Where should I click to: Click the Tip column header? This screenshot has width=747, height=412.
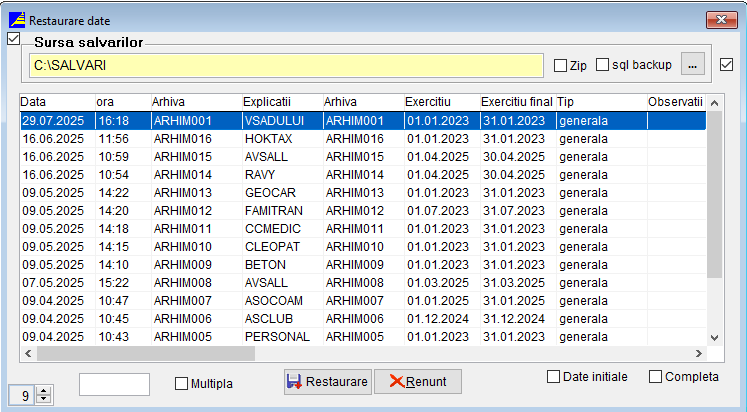pos(602,102)
